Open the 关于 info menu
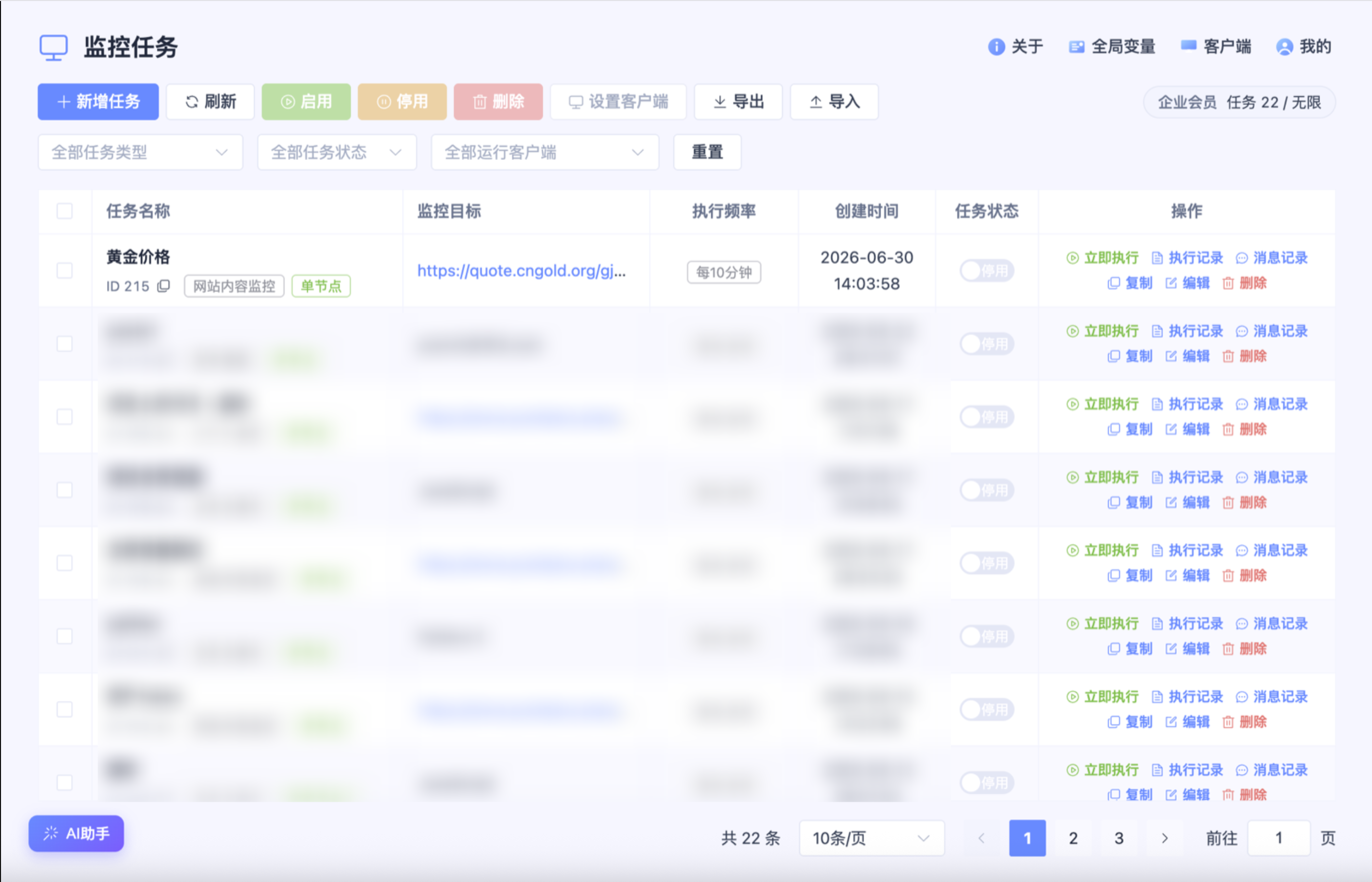1372x882 pixels. point(1016,46)
